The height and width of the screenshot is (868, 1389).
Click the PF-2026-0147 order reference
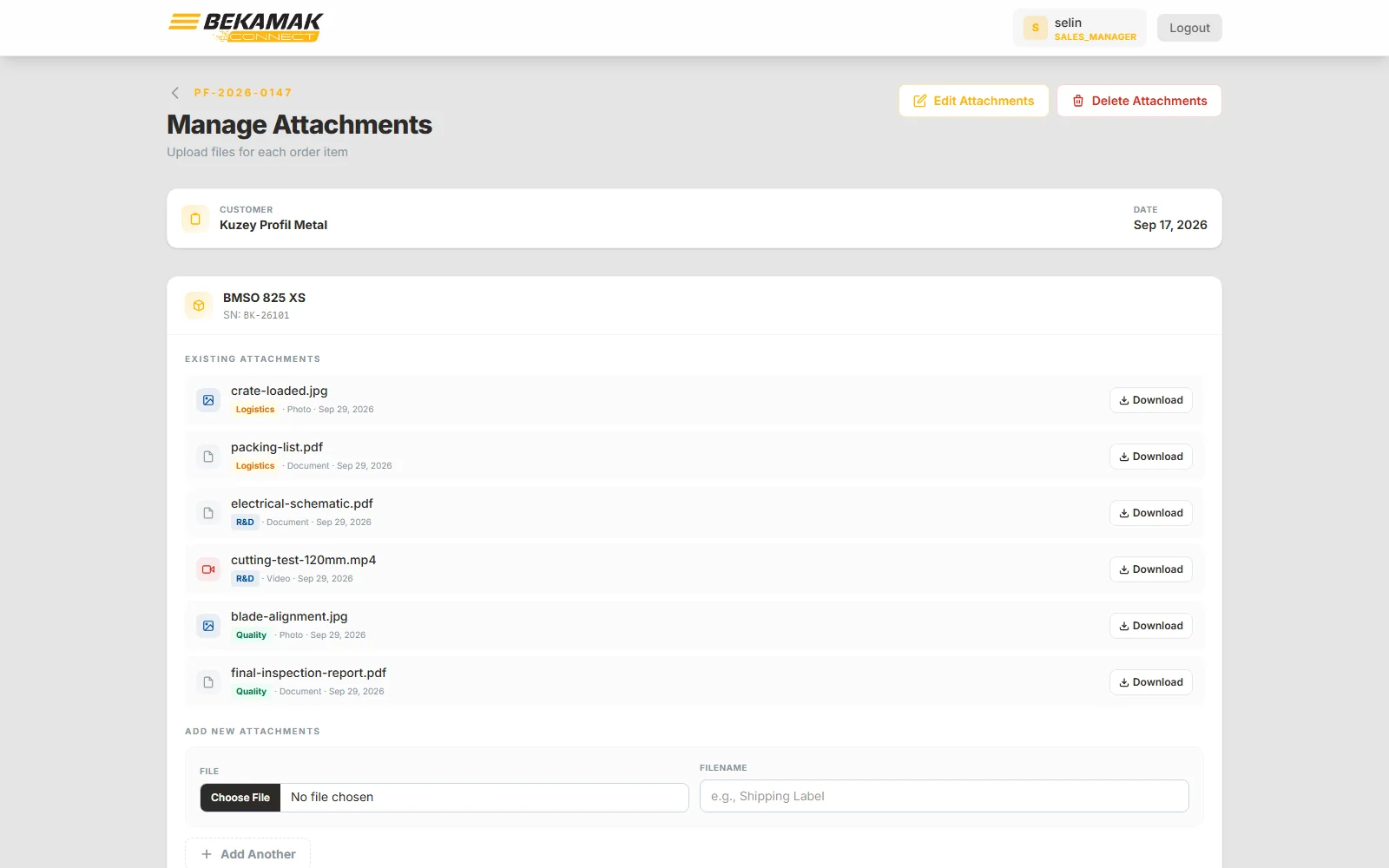[x=243, y=93]
